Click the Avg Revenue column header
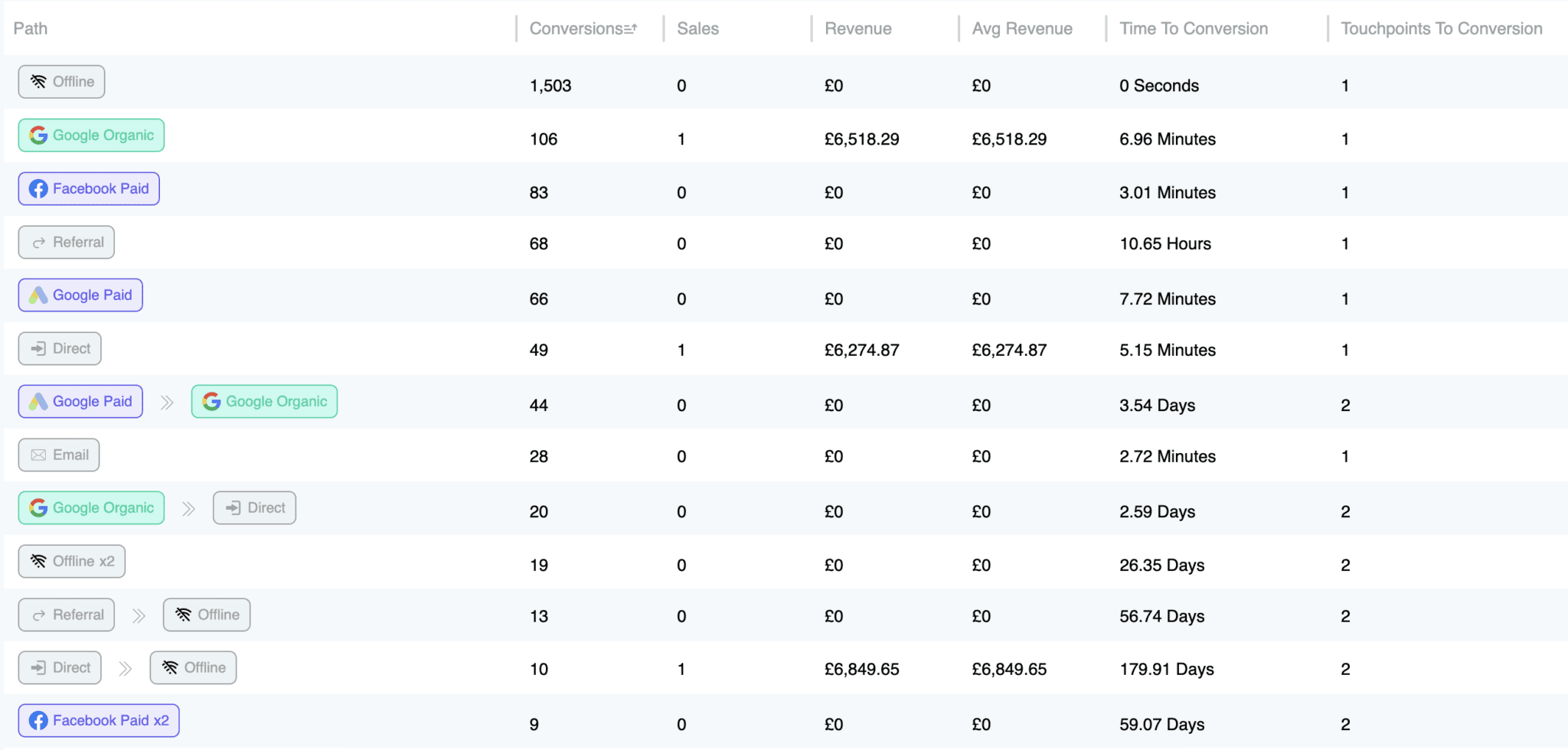The height and width of the screenshot is (750, 1568). tap(1021, 29)
